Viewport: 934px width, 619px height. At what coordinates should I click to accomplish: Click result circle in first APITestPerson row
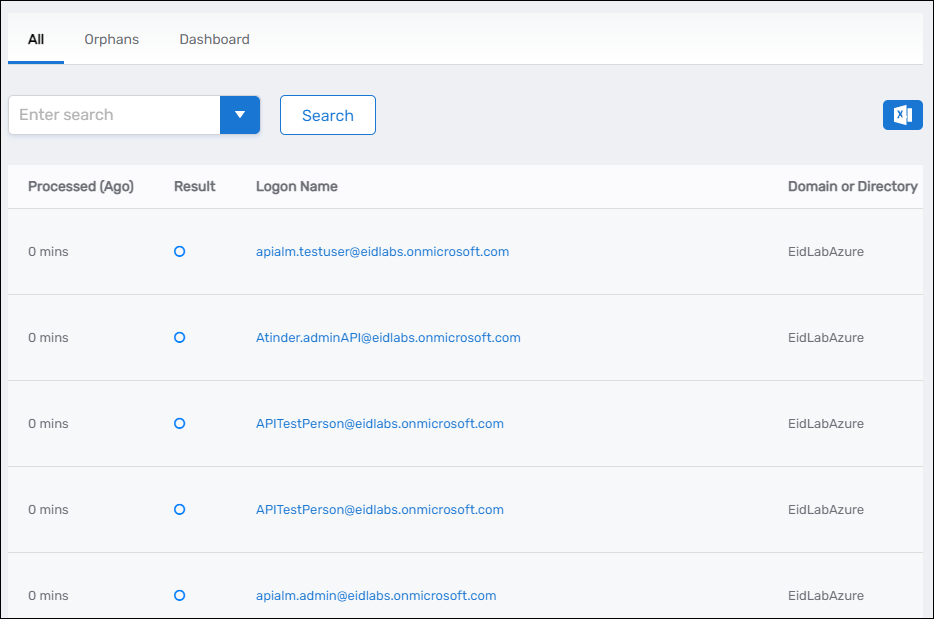coord(179,424)
